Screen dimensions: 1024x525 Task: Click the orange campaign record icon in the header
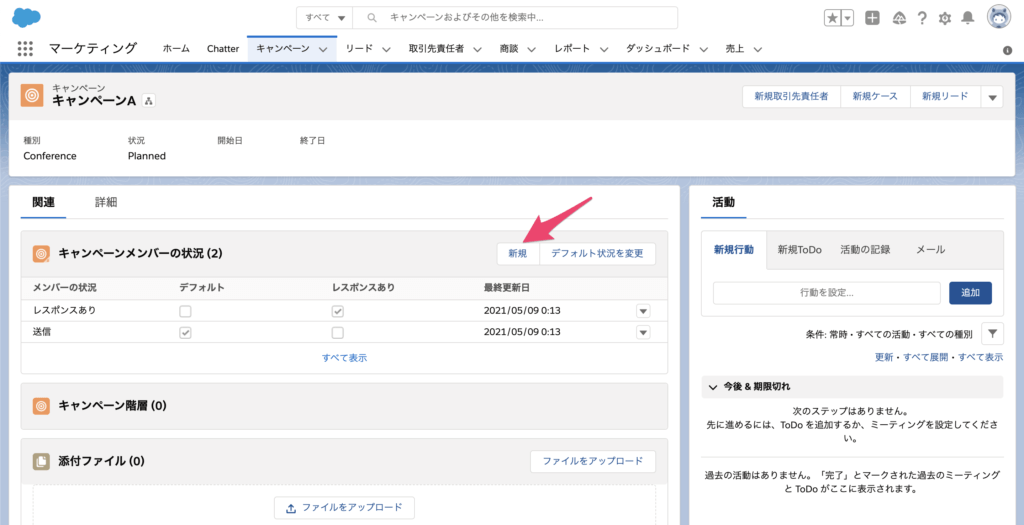[32, 95]
